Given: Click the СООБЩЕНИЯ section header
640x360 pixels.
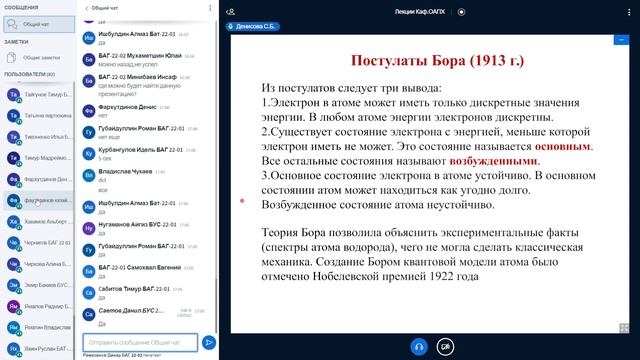Looking at the screenshot, I should [21, 7].
